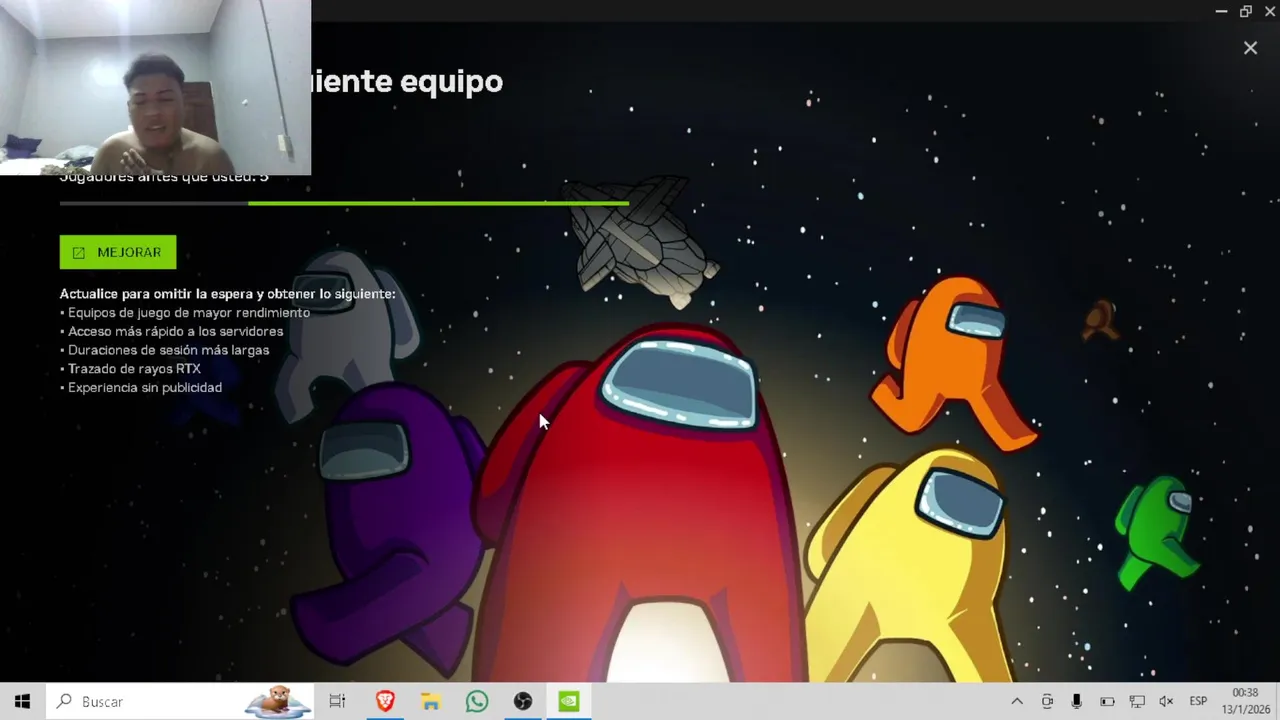Open File Explorer from the taskbar
The height and width of the screenshot is (720, 1280).
click(431, 701)
